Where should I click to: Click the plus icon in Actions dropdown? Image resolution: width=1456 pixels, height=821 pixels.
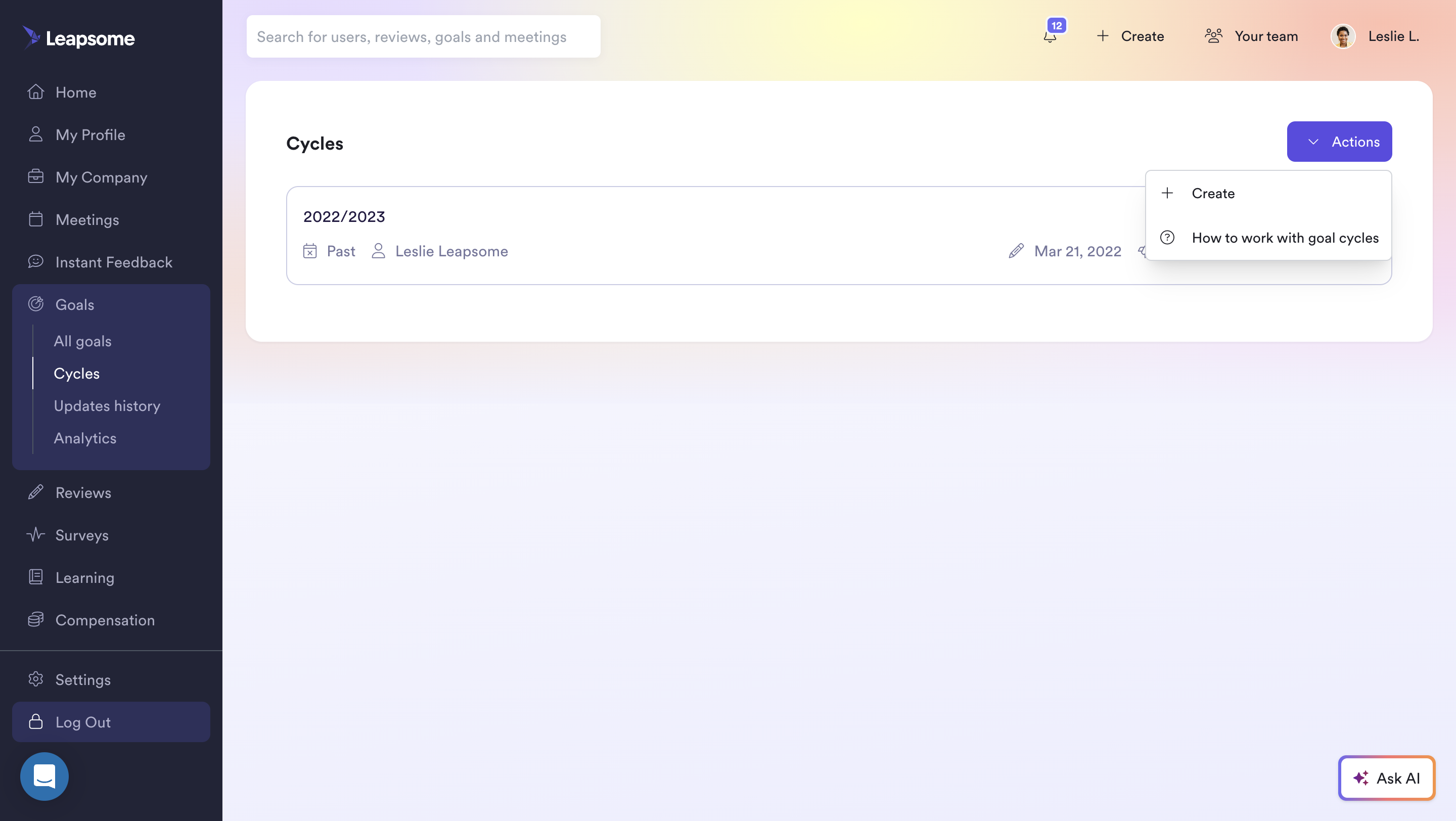[x=1167, y=193]
